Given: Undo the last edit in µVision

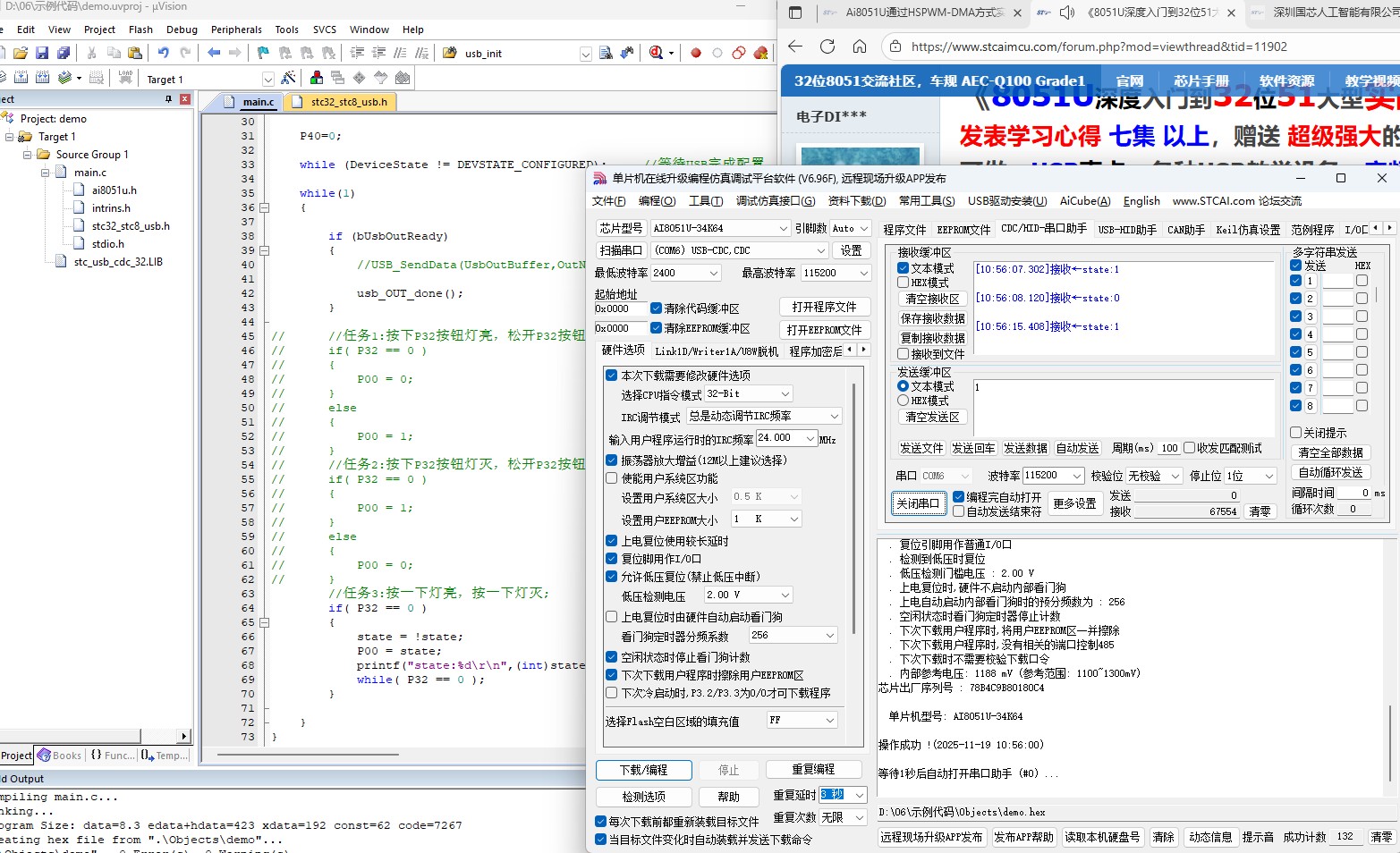Looking at the screenshot, I should tap(163, 53).
